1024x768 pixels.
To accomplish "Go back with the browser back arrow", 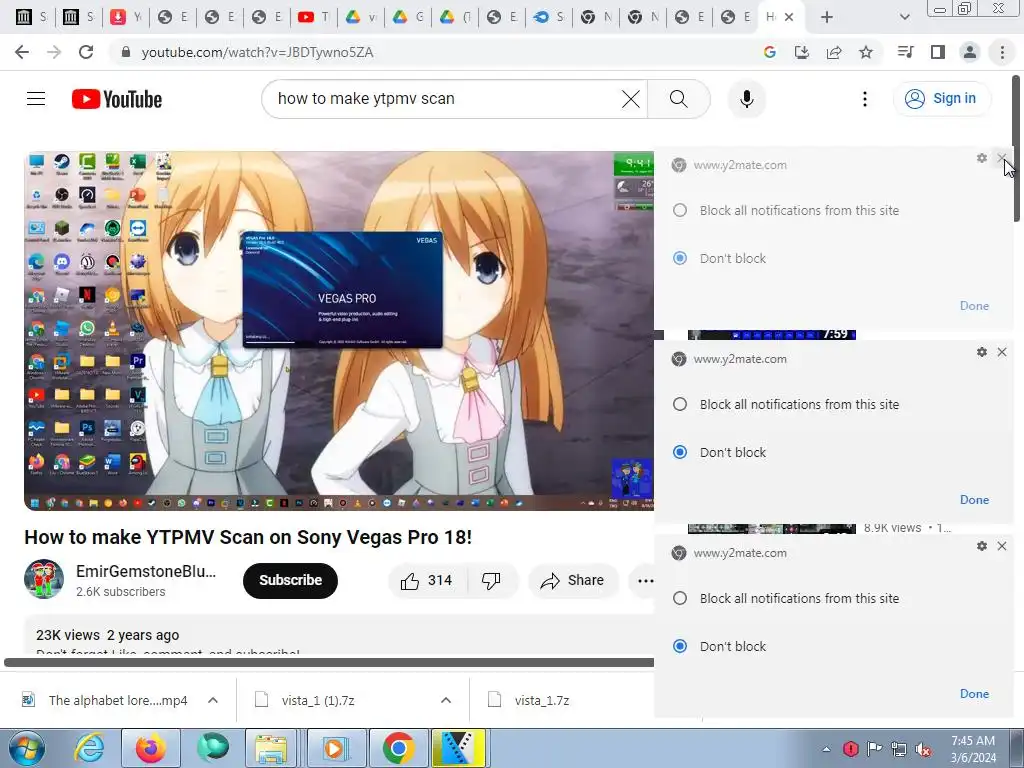I will coord(22,52).
